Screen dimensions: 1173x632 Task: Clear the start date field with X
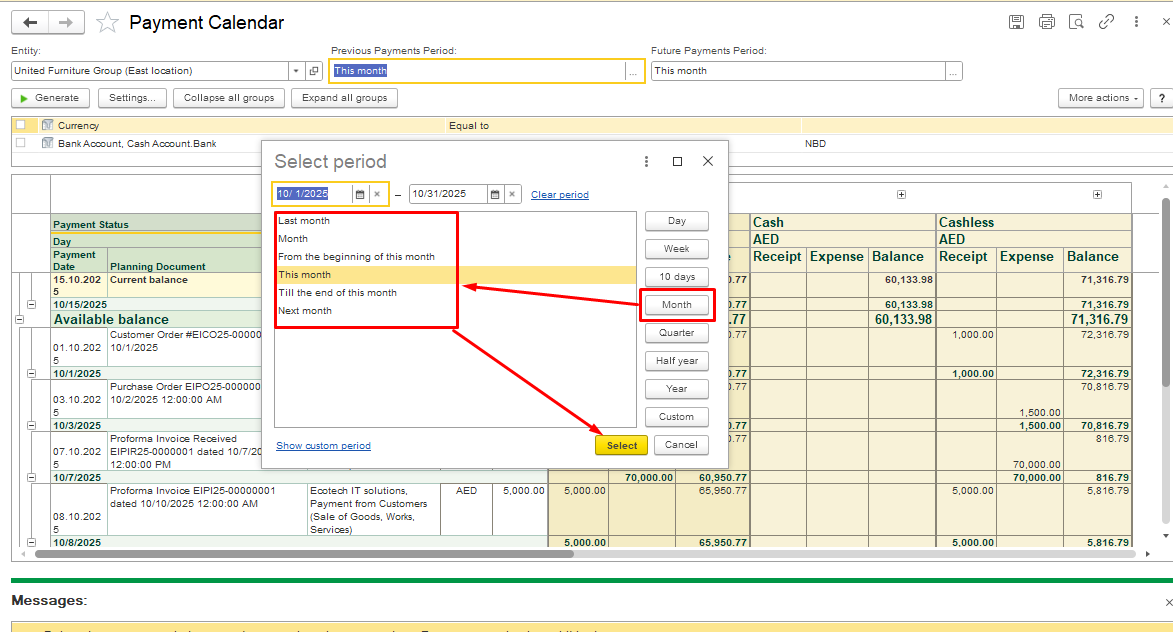pos(377,194)
